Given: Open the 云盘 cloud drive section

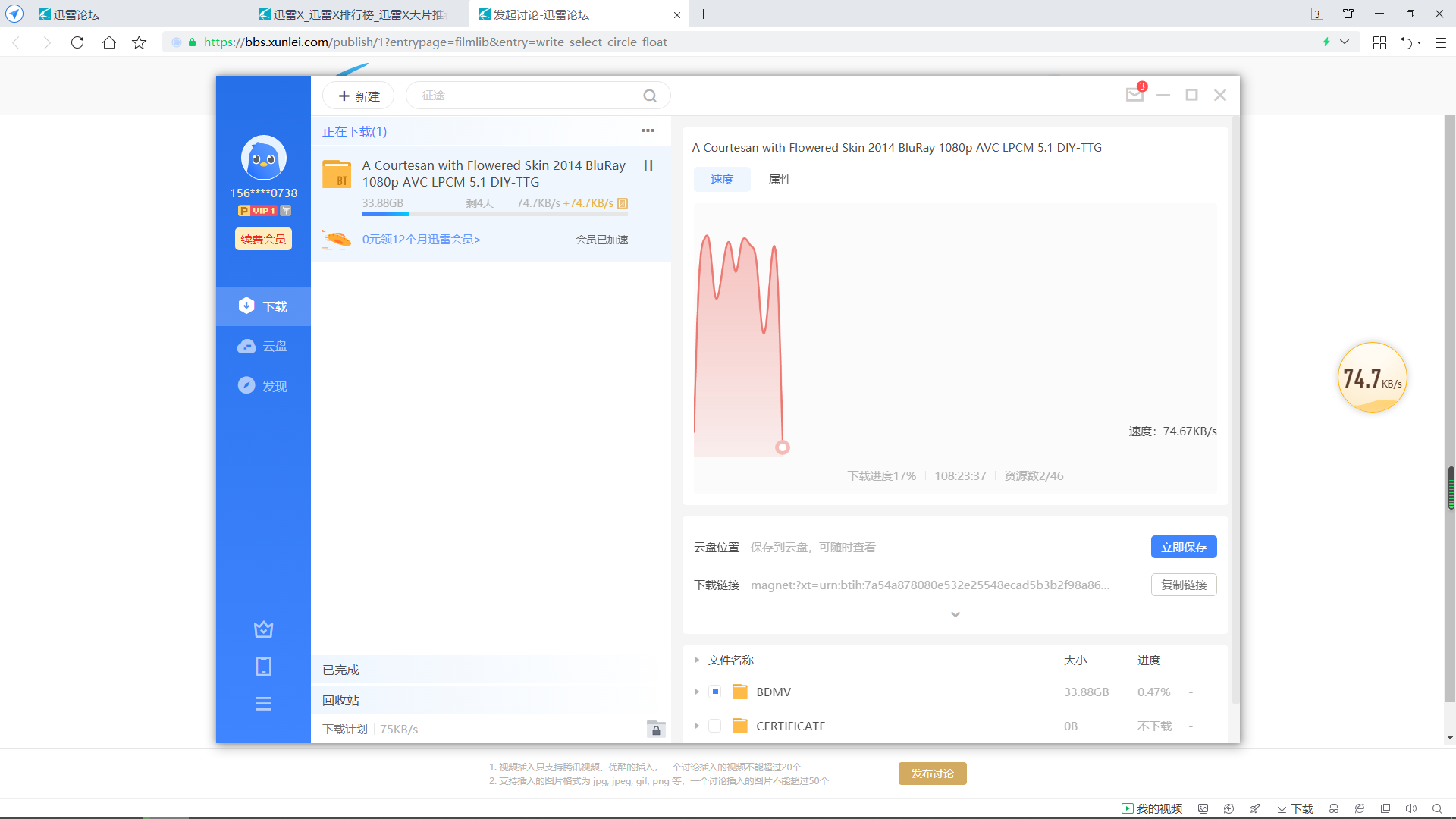Looking at the screenshot, I should coord(262,347).
